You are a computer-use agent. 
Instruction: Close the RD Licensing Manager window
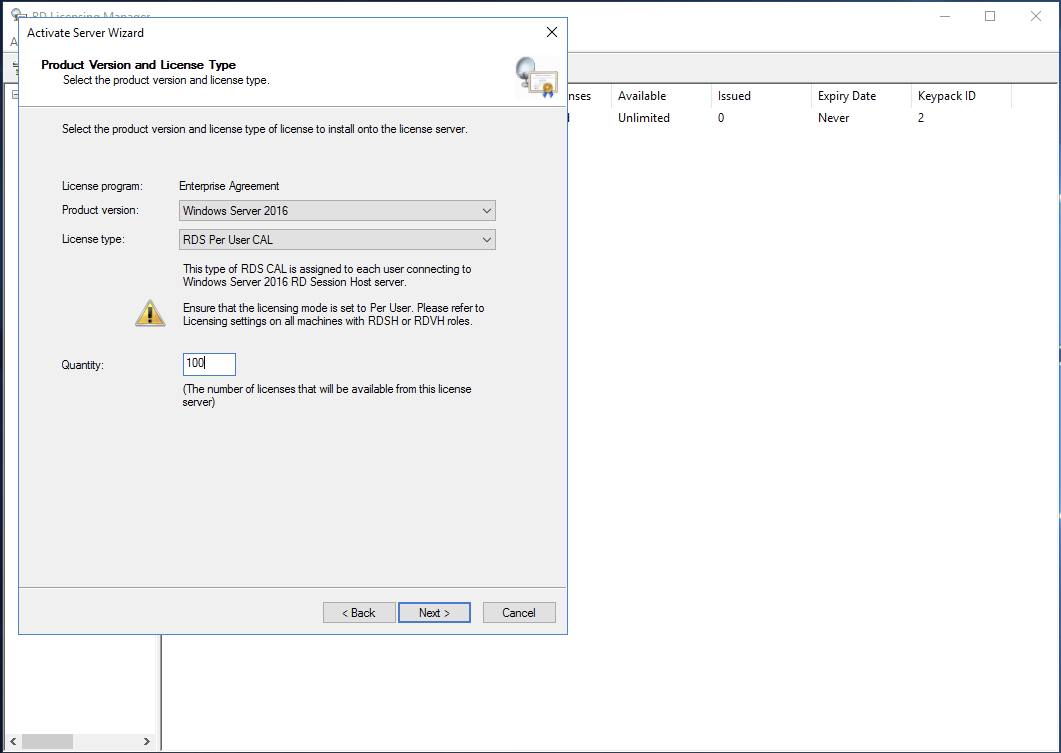1035,16
